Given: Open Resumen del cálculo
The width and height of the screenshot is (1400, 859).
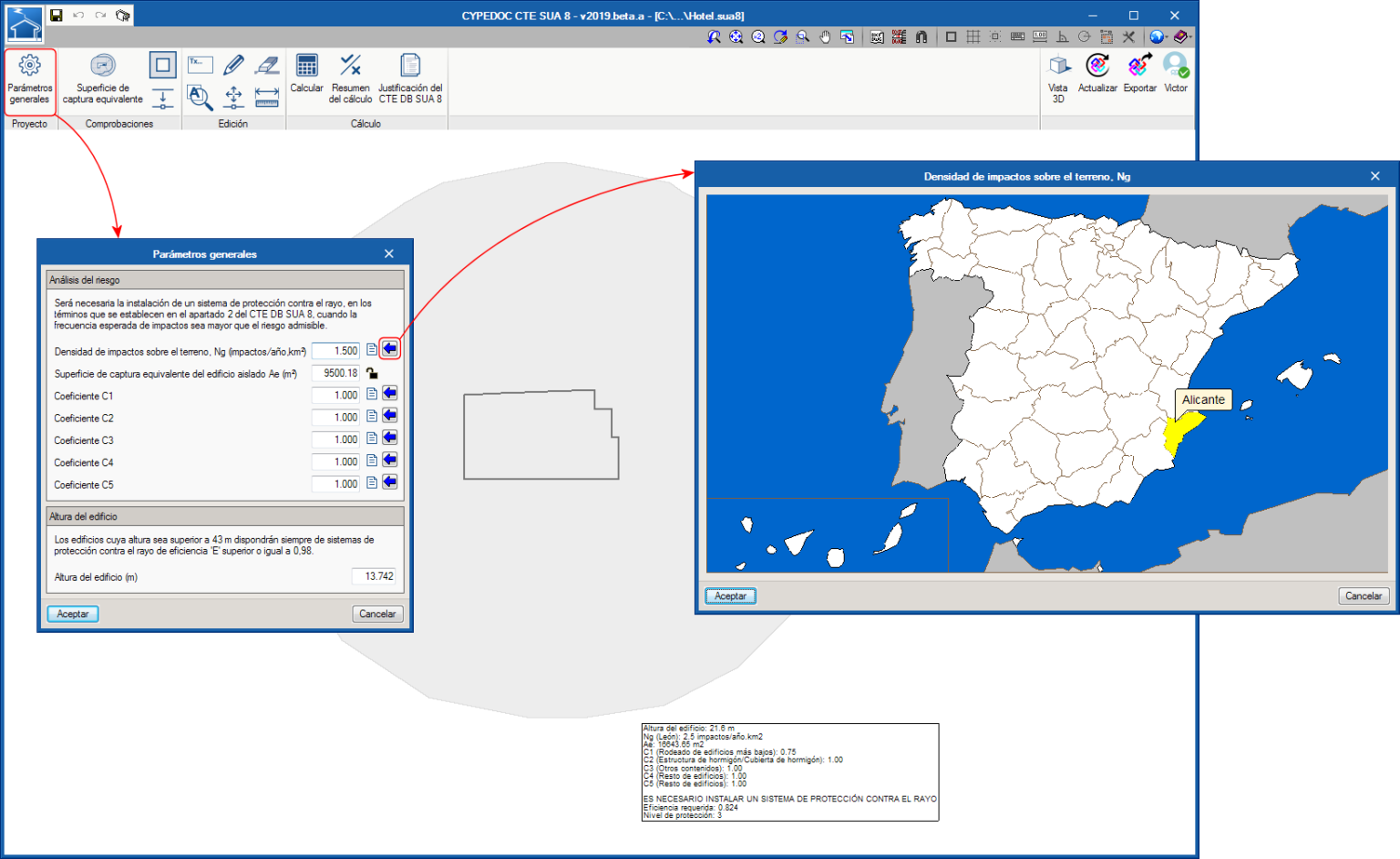Looking at the screenshot, I should coord(350,79).
